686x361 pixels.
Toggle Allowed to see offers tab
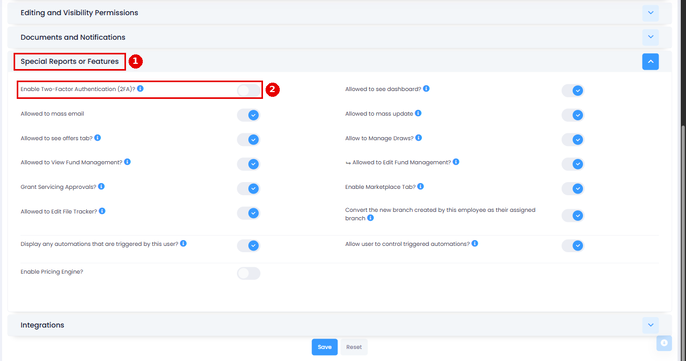point(248,140)
